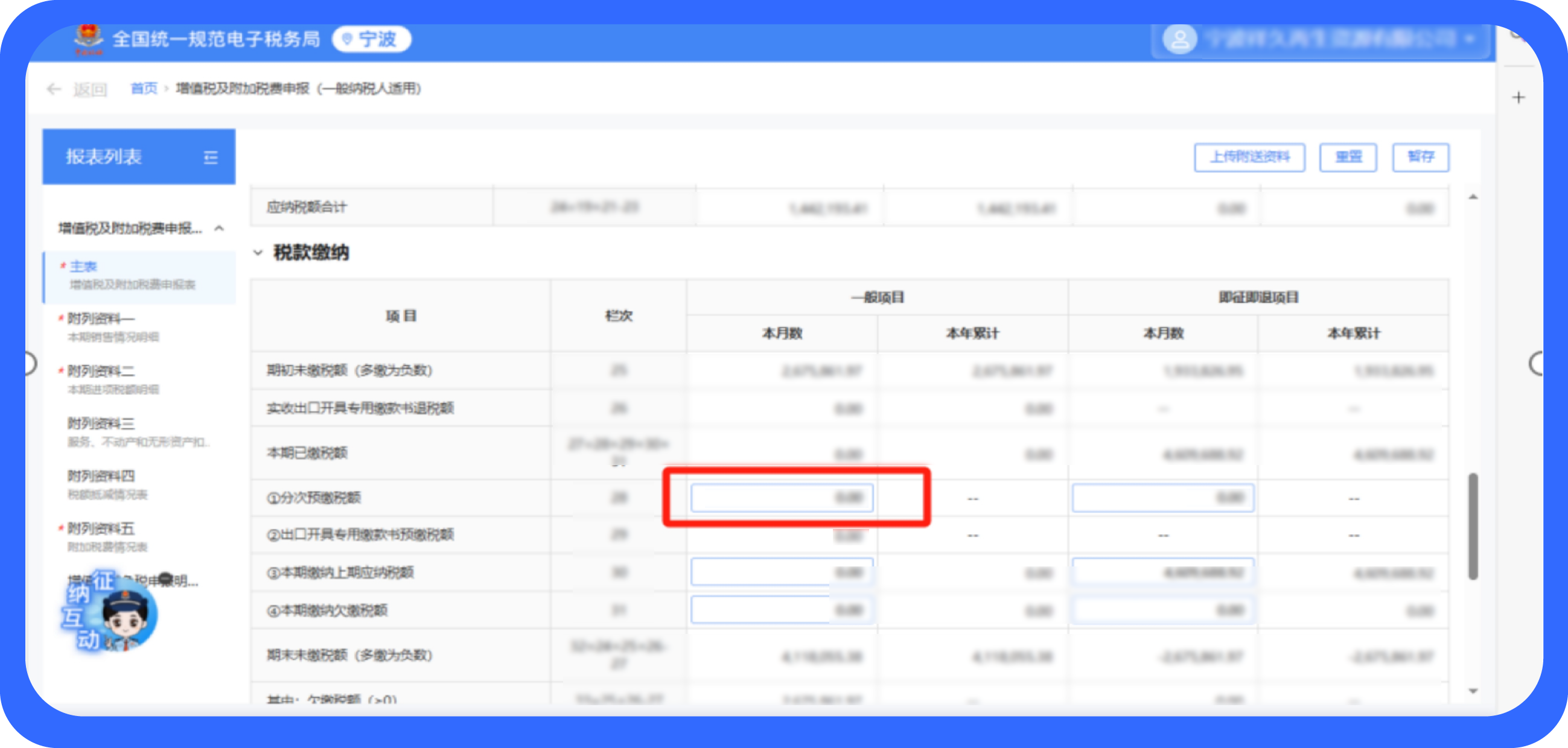Click the scroll-up arrow of table

coord(1473,197)
